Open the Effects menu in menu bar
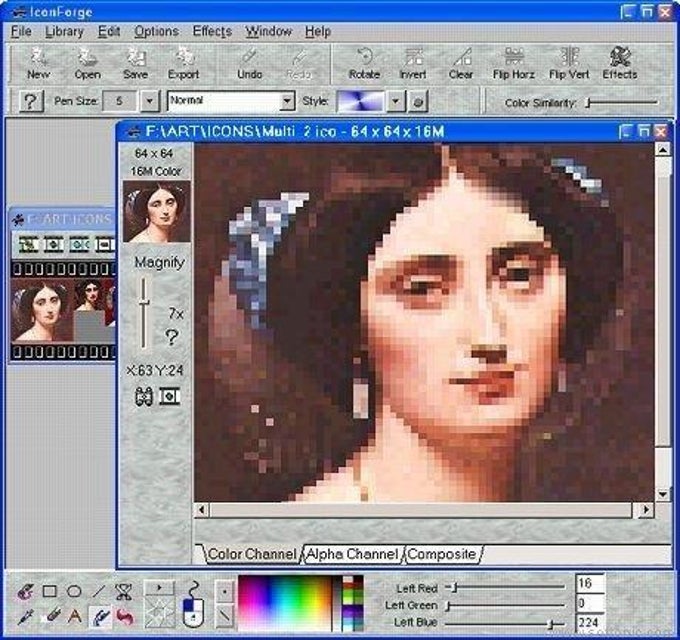680x640 pixels. pos(212,32)
